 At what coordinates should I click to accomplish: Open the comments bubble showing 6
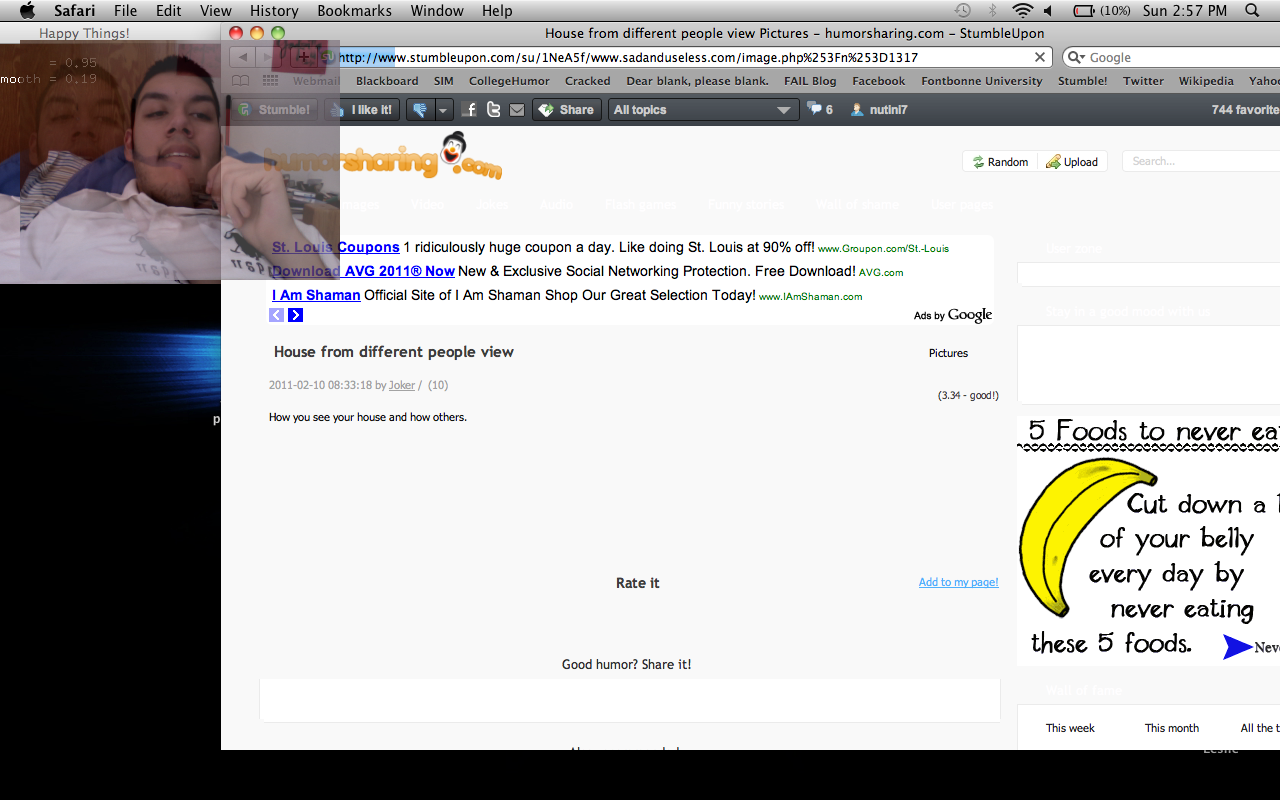(x=820, y=110)
